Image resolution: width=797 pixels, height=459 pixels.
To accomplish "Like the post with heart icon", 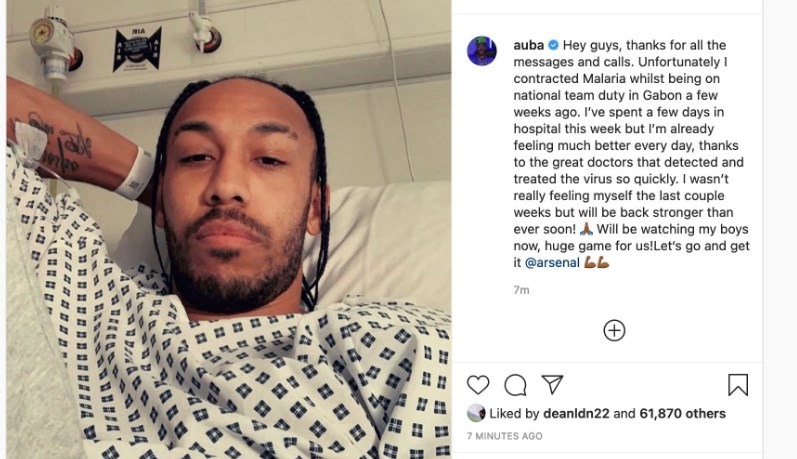I will click(478, 385).
